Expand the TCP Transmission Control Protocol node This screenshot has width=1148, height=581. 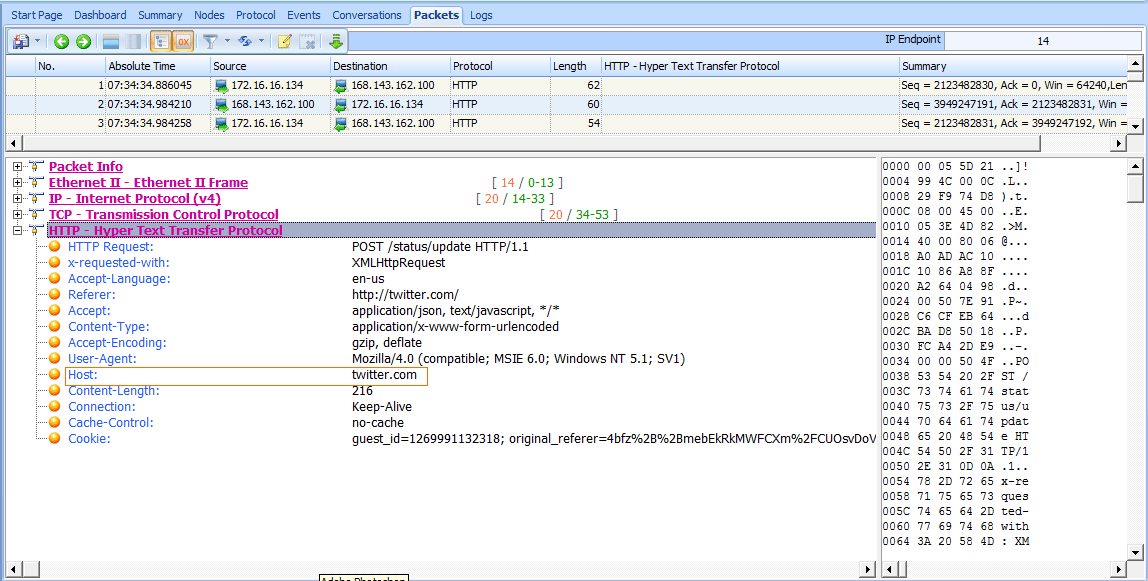[x=18, y=215]
